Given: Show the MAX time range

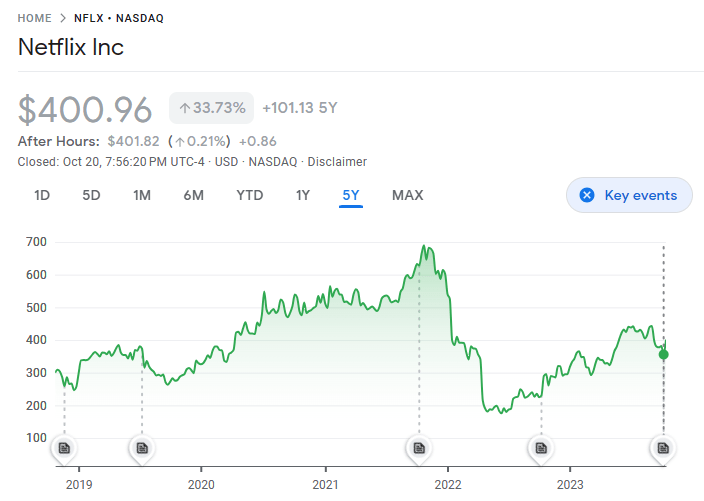Looking at the screenshot, I should 407,195.
